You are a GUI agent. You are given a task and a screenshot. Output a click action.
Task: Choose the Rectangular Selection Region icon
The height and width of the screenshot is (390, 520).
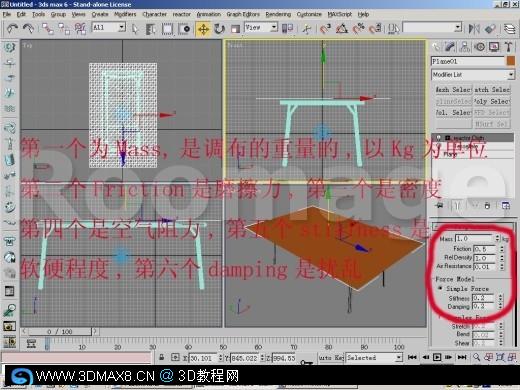(x=167, y=29)
